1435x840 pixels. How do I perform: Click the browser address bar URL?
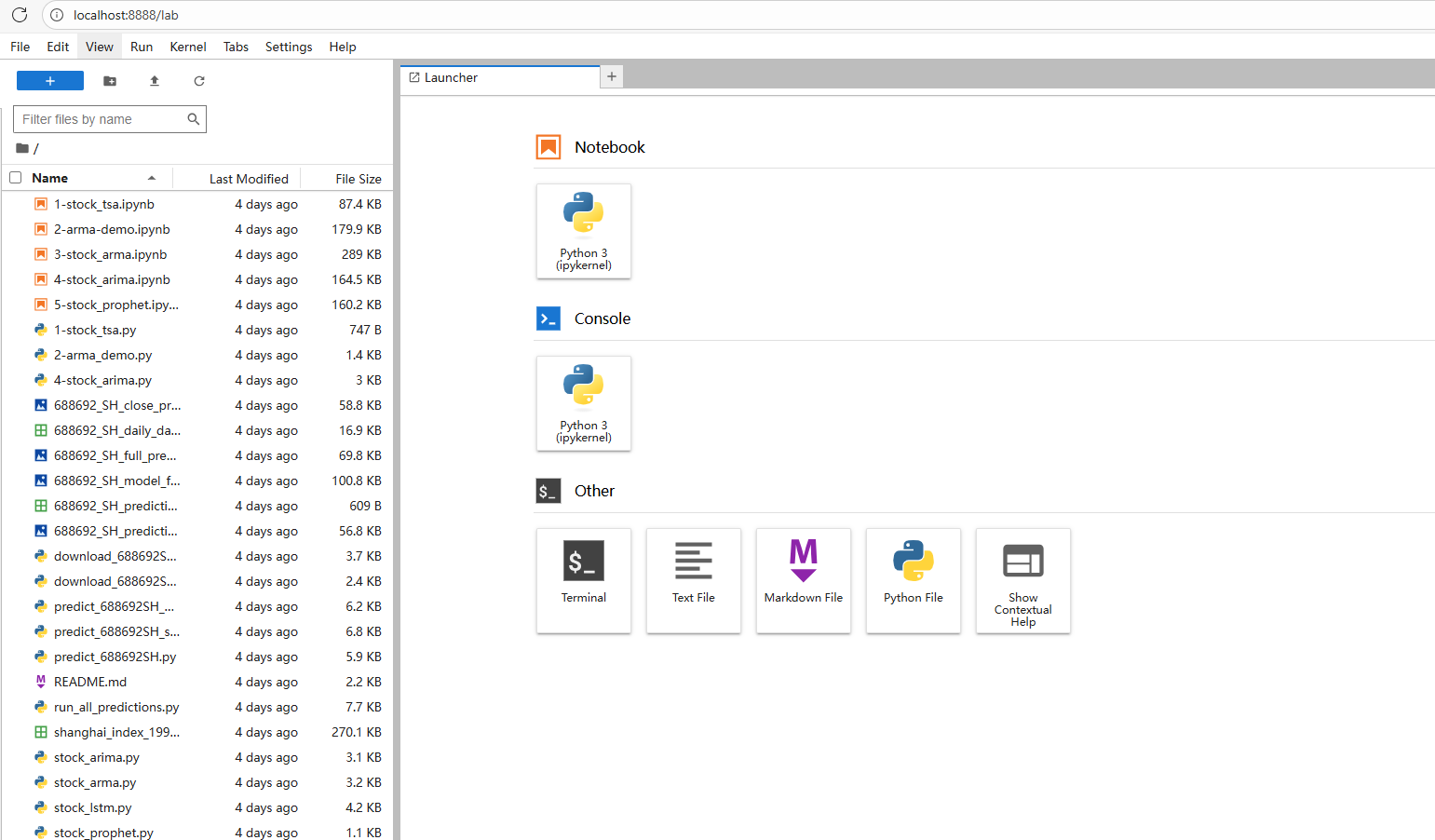coord(126,15)
